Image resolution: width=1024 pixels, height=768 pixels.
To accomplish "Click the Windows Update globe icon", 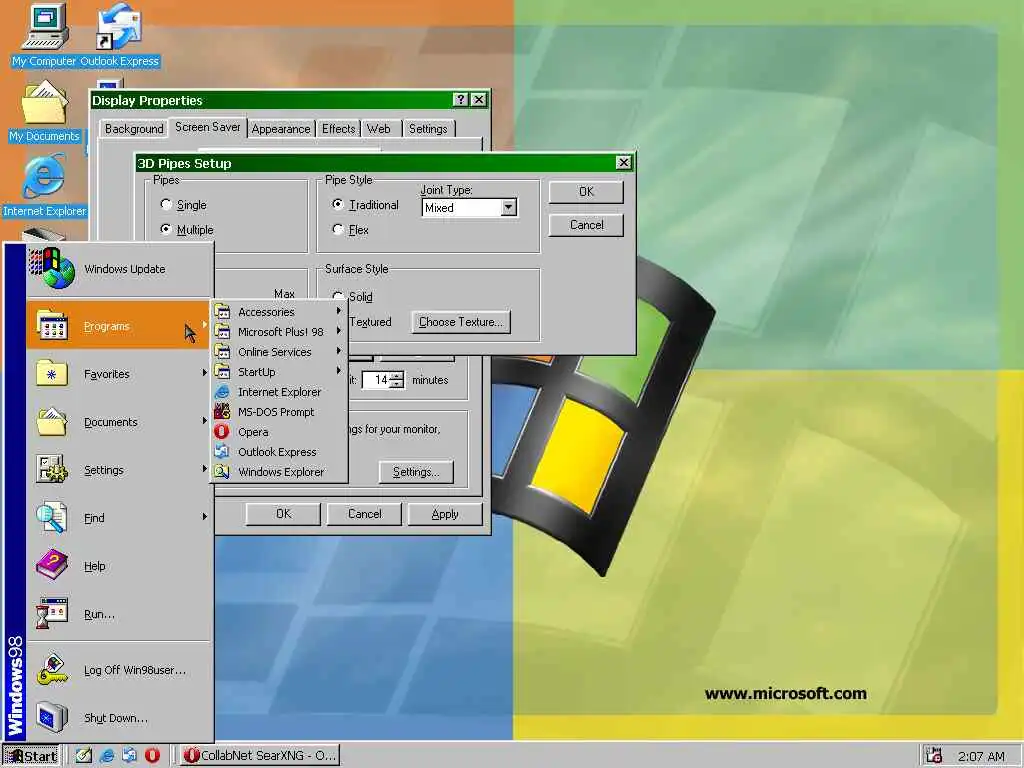I will [x=52, y=268].
